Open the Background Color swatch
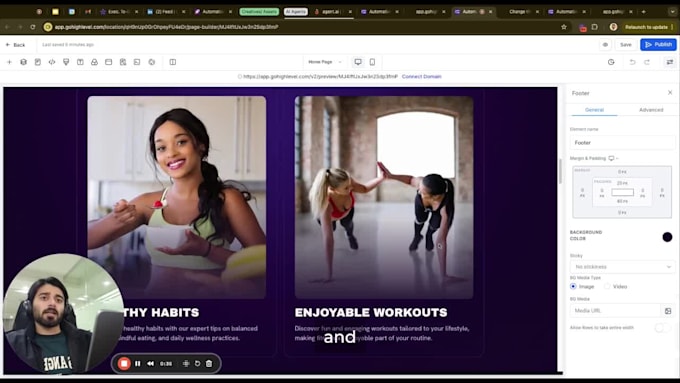Viewport: 680px width, 383px height. (x=667, y=237)
